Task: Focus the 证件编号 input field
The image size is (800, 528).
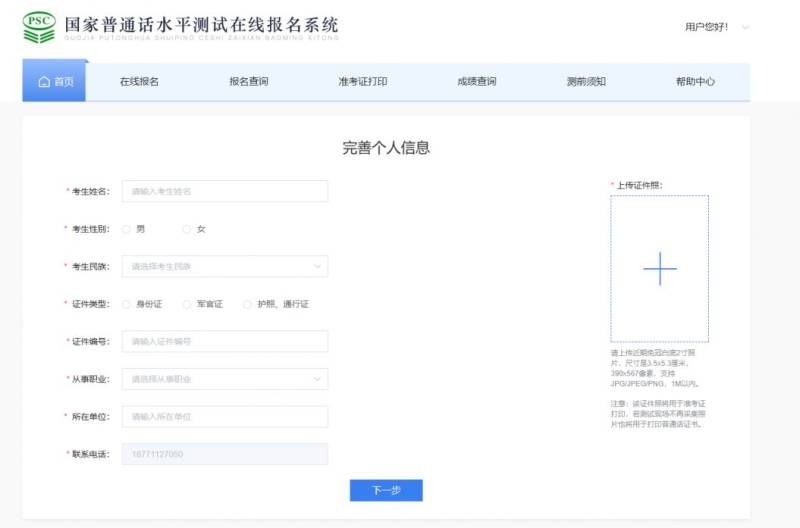Action: tap(224, 342)
